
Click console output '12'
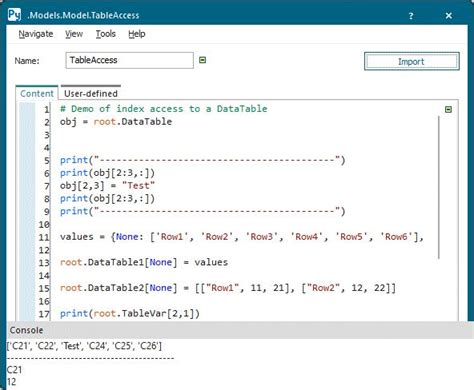click(x=11, y=382)
